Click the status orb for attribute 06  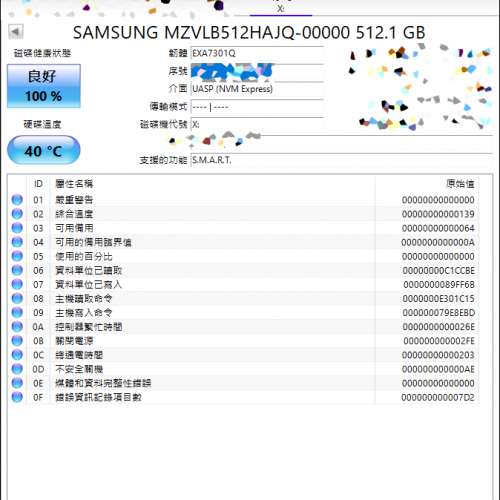pos(17,270)
